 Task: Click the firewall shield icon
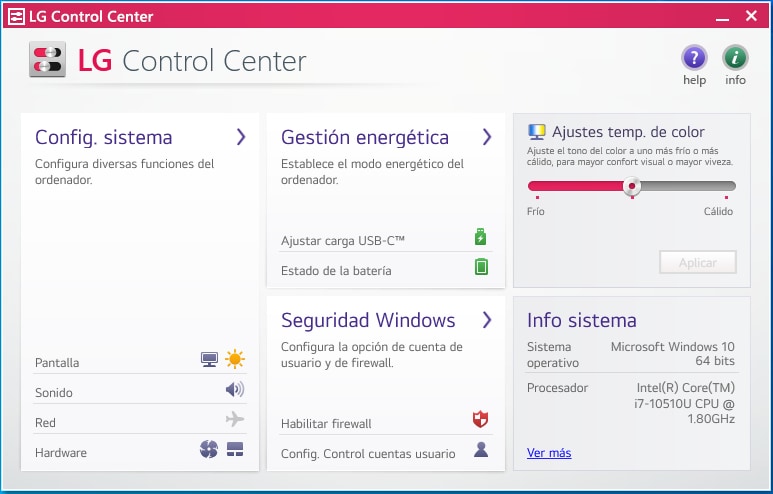[x=481, y=420]
